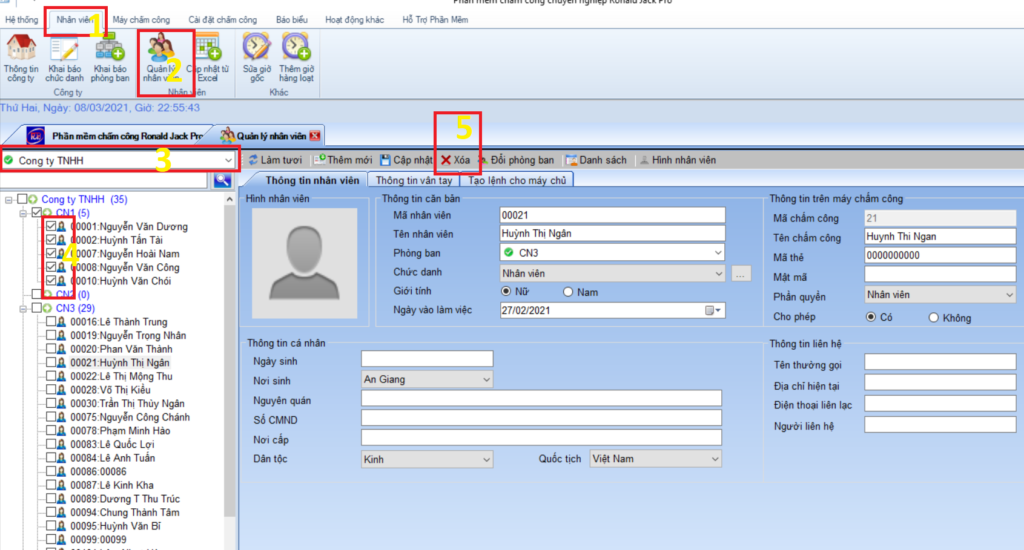This screenshot has width=1024, height=550.
Task: Close the Quản lý nhân viên tab
Action: (315, 136)
